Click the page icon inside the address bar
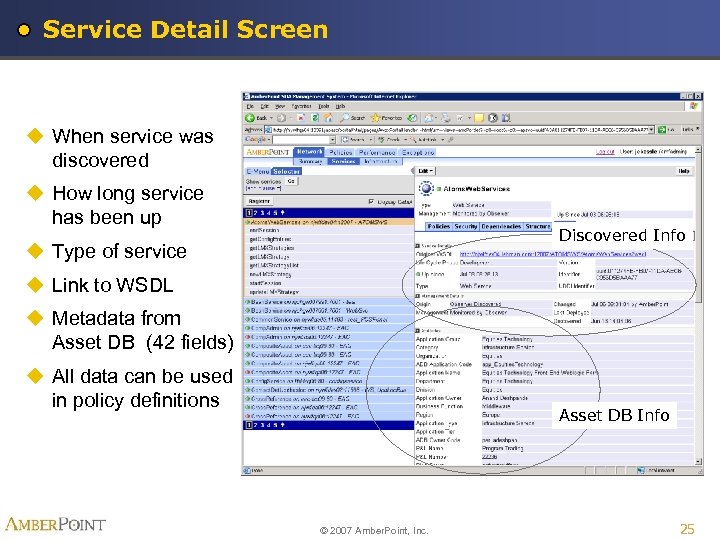Image resolution: width=720 pixels, height=540 pixels. [x=269, y=129]
